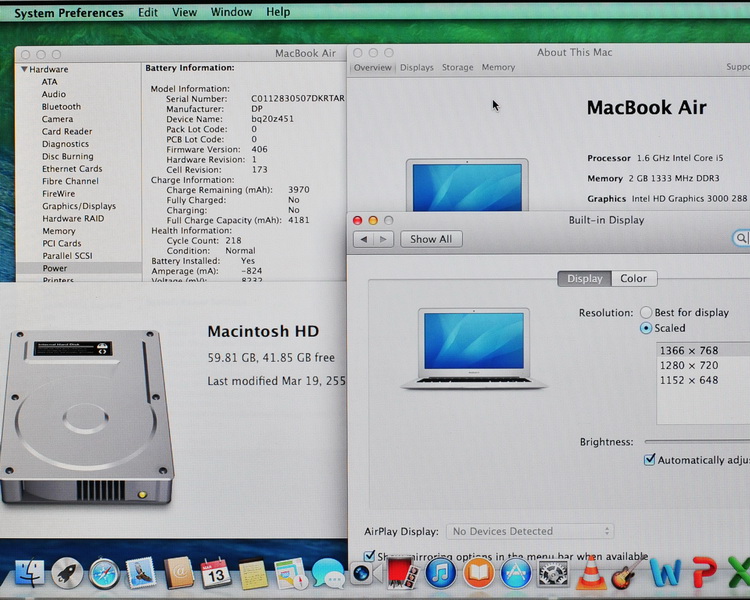Open Launchpad rocket icon in Dock
Screen dimensions: 750x600
(x=66, y=573)
